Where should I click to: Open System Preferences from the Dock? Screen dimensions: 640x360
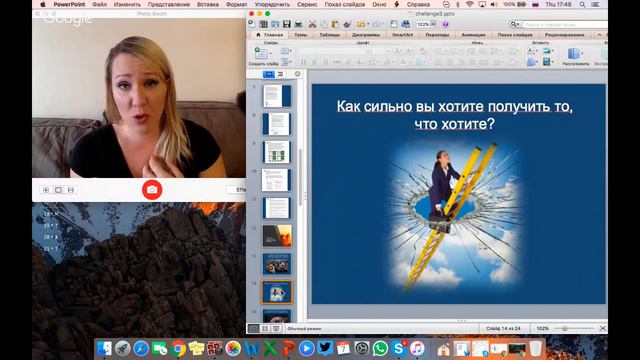click(362, 349)
